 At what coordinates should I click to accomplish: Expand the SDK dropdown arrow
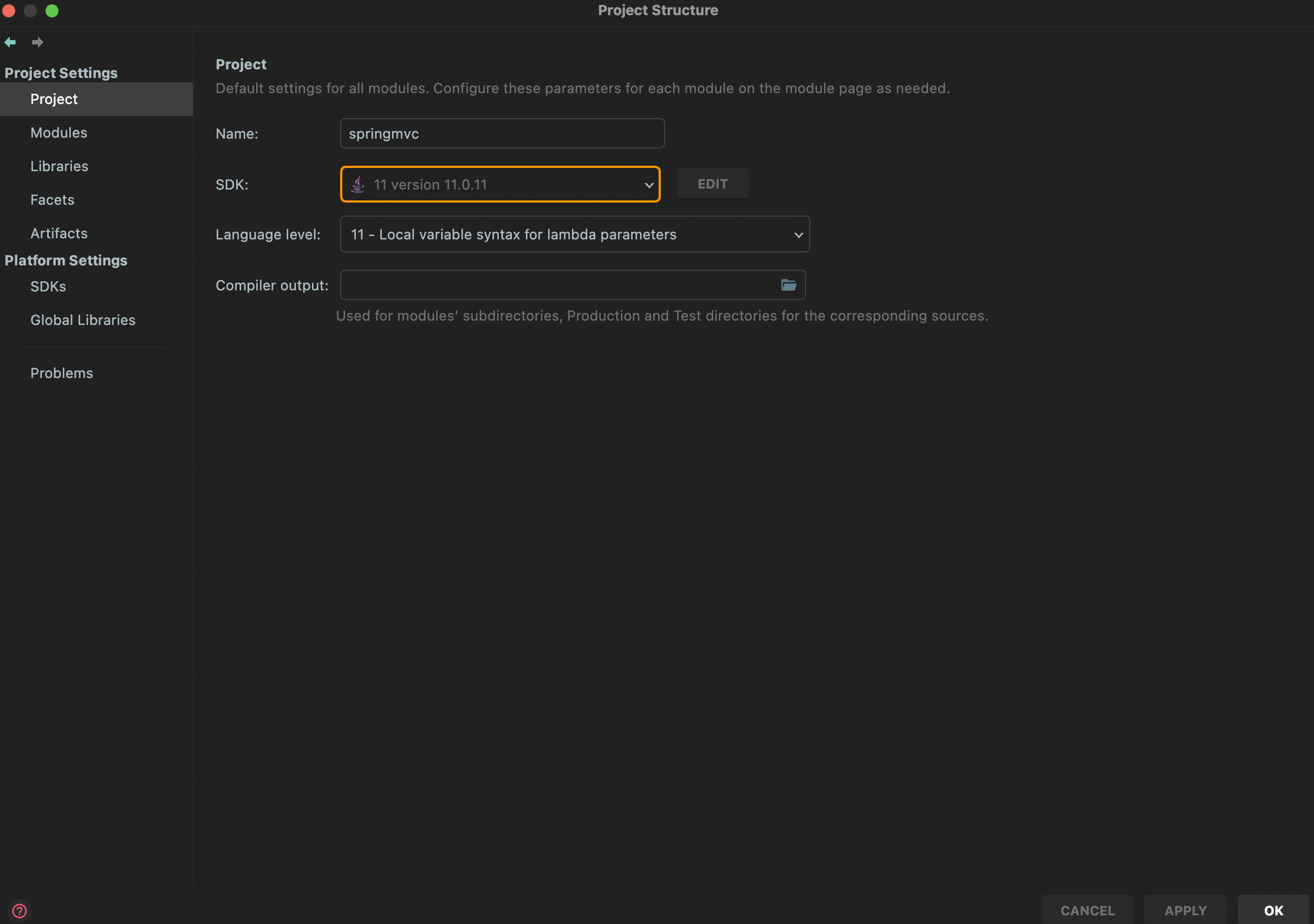(x=648, y=185)
